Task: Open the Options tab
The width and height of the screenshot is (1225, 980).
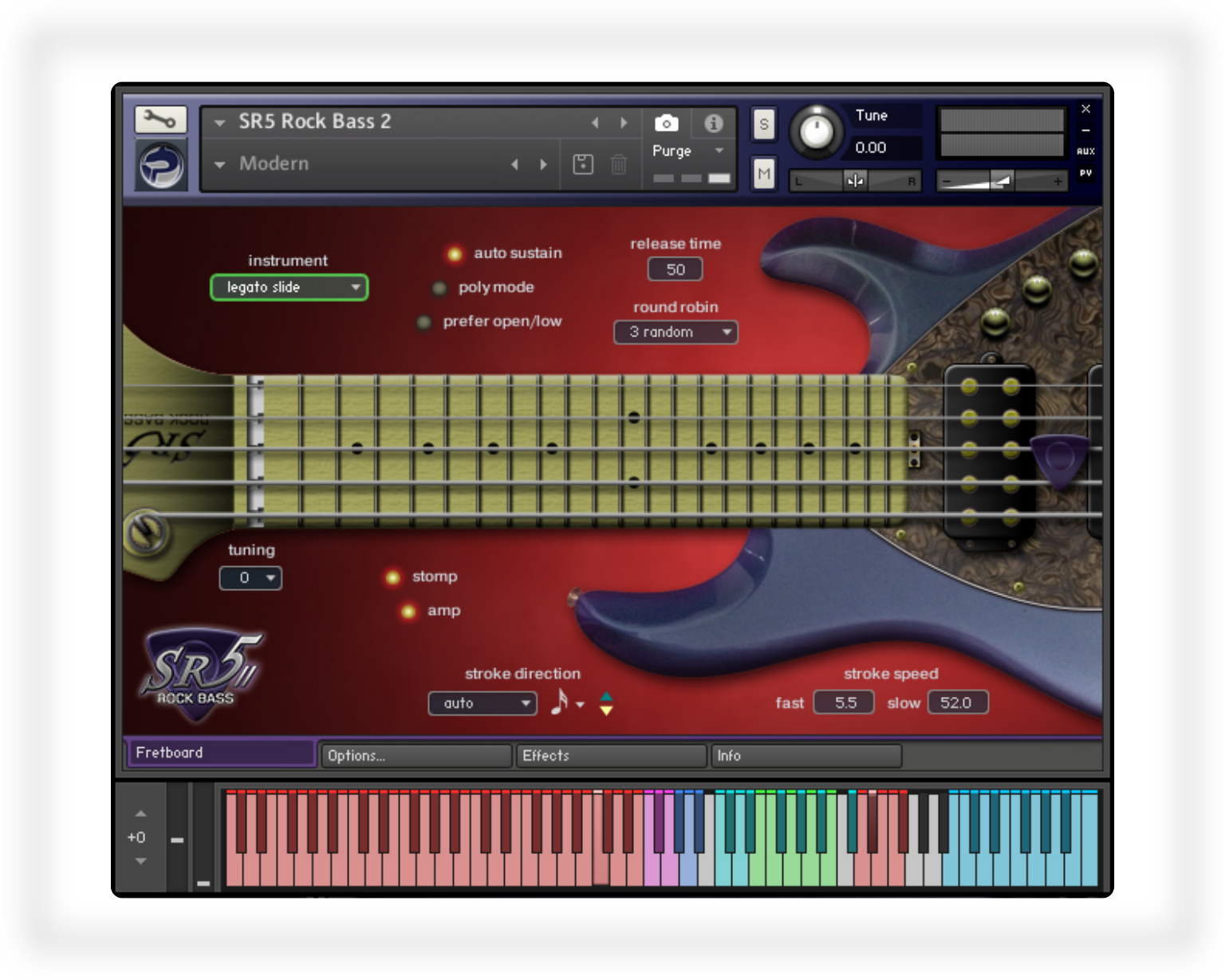Action: click(415, 755)
